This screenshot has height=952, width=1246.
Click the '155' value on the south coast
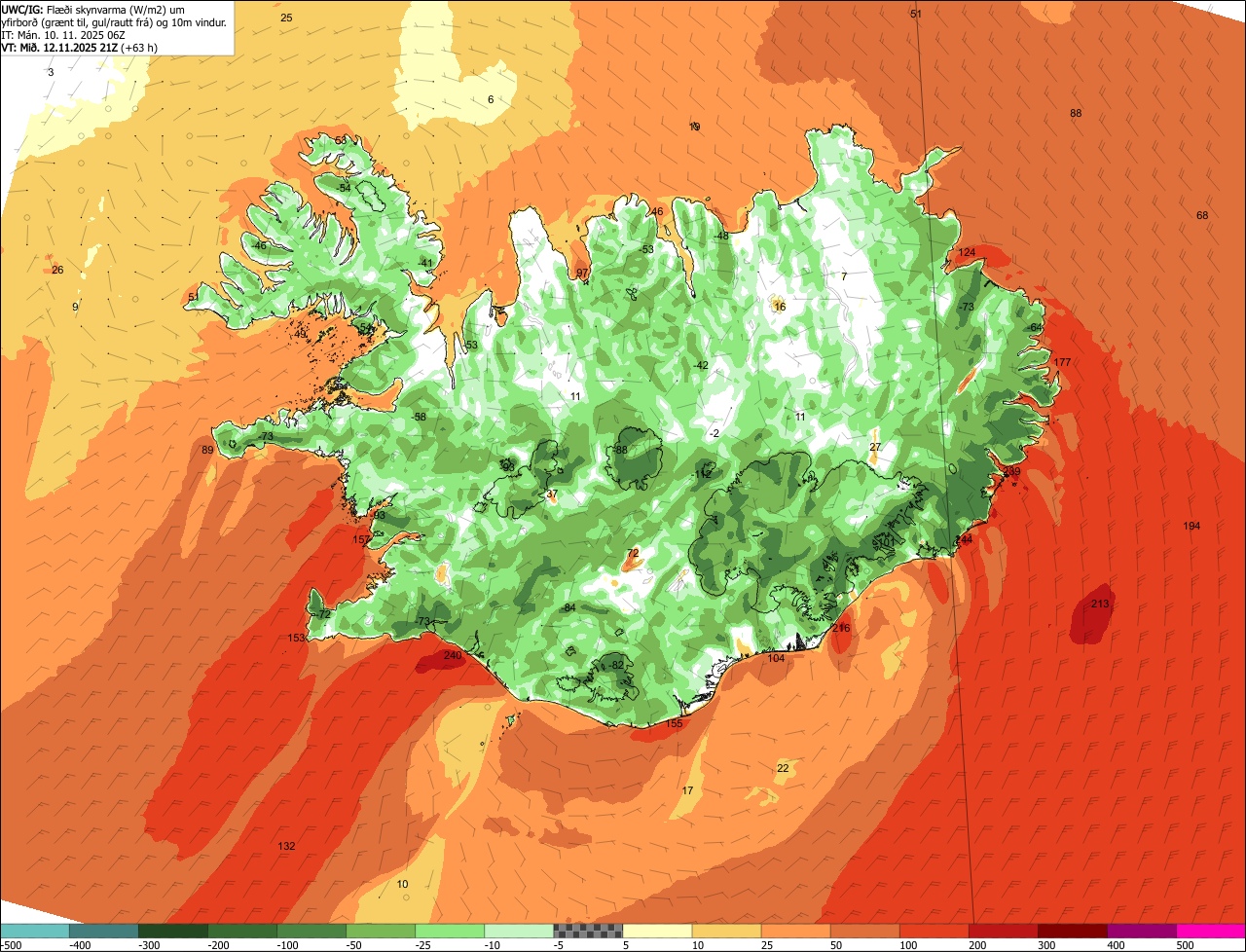coord(674,723)
